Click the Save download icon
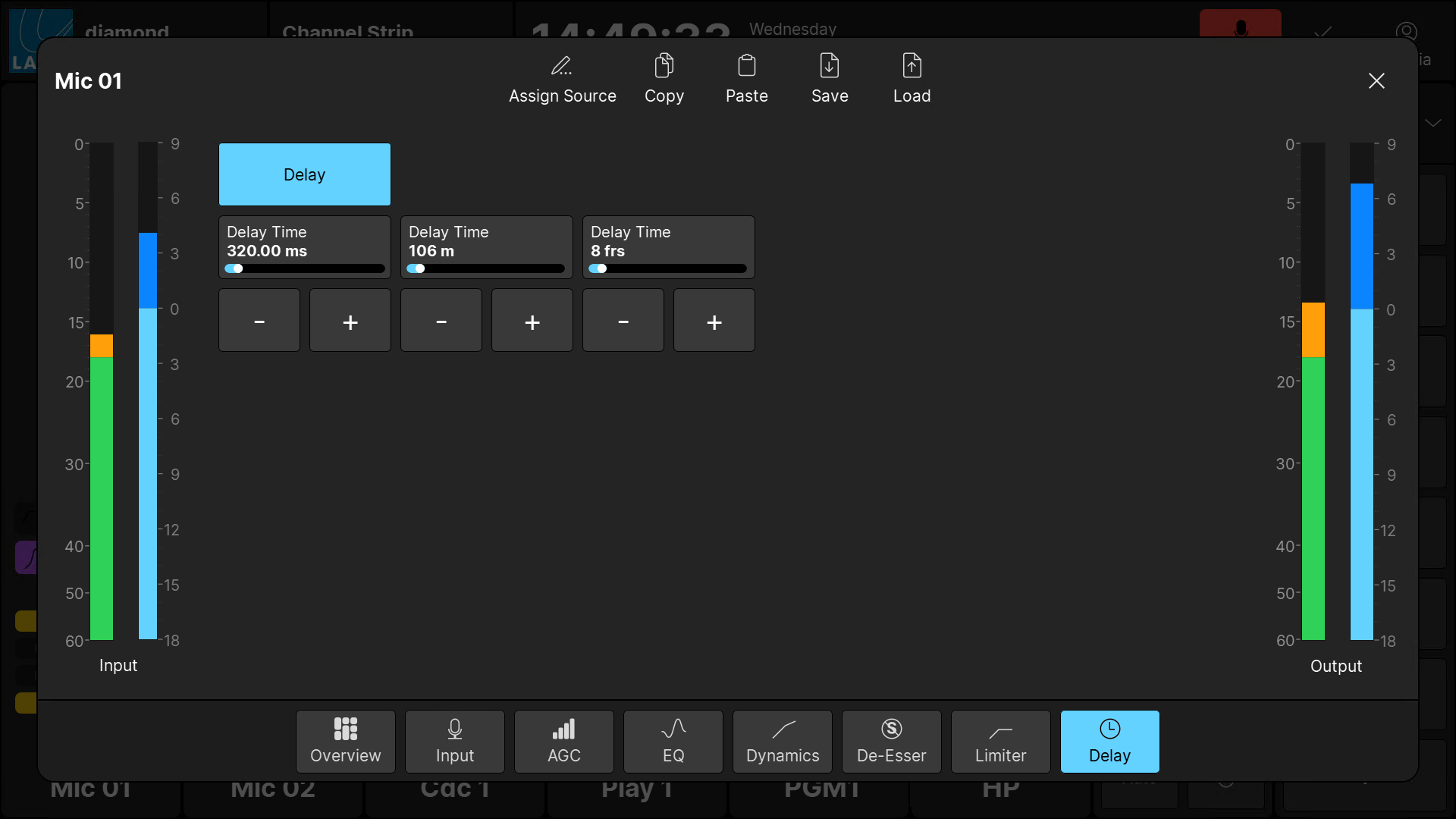The height and width of the screenshot is (819, 1456). [830, 66]
